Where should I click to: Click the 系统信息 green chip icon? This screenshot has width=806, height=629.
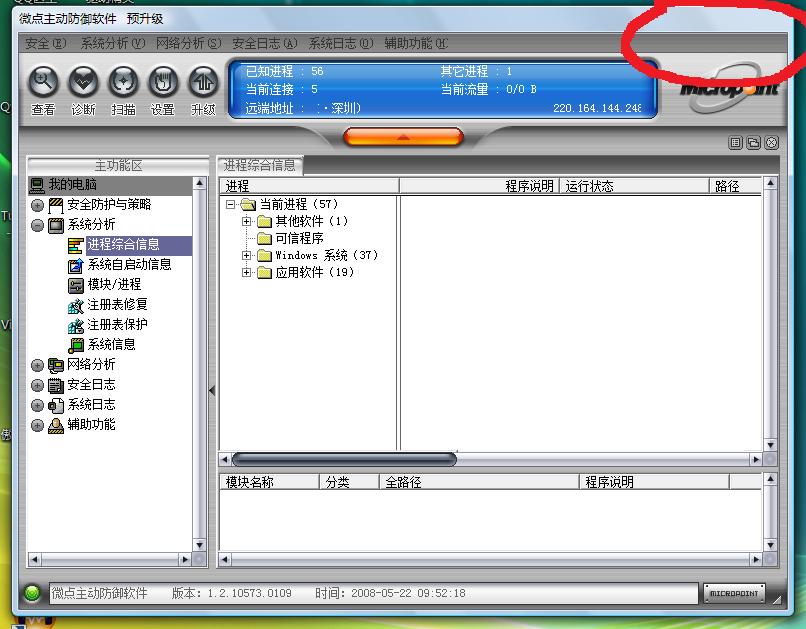[76, 345]
